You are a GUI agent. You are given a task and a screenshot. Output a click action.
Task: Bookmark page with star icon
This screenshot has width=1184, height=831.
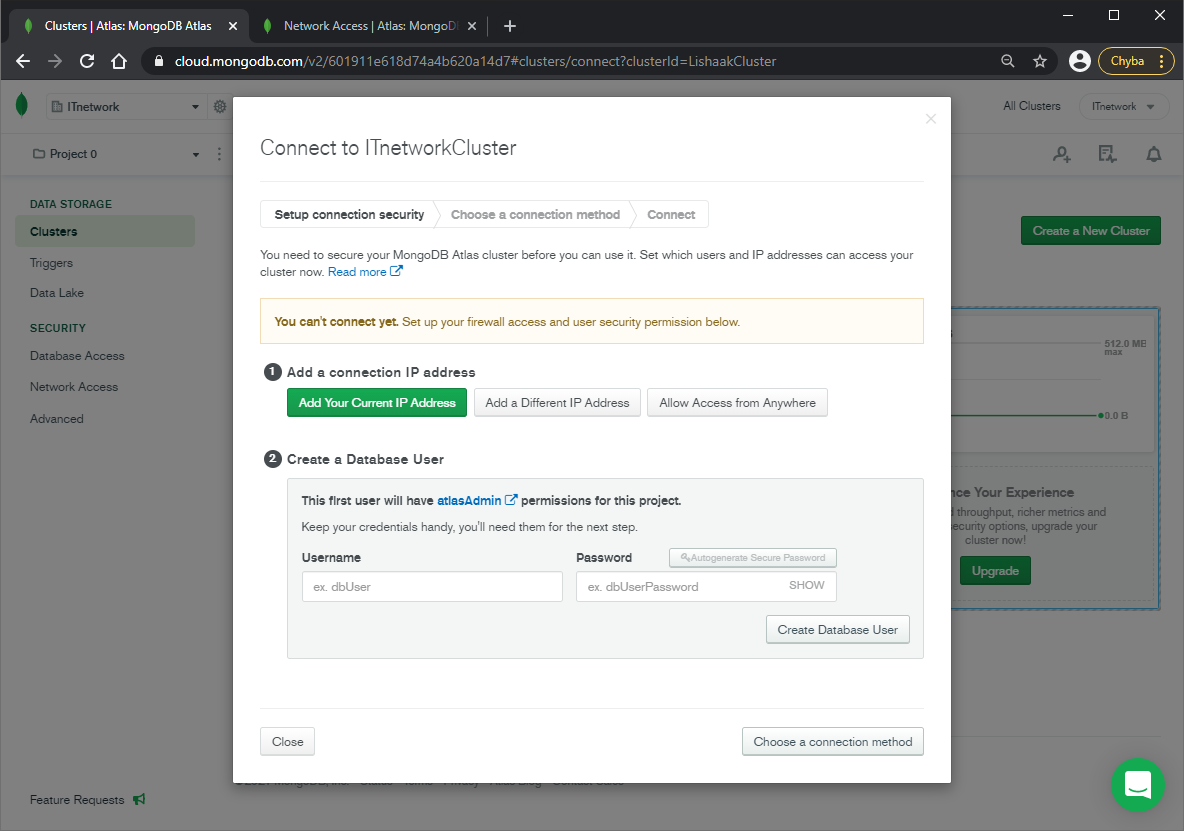[x=1040, y=61]
